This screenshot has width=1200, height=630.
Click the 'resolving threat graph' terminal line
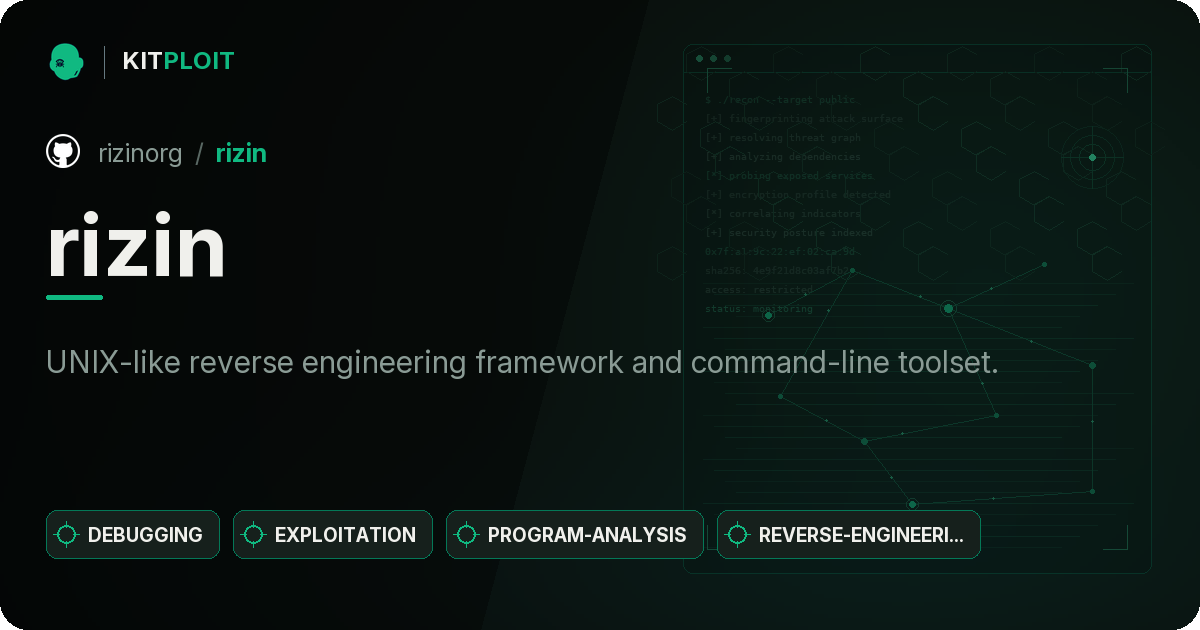pos(782,138)
